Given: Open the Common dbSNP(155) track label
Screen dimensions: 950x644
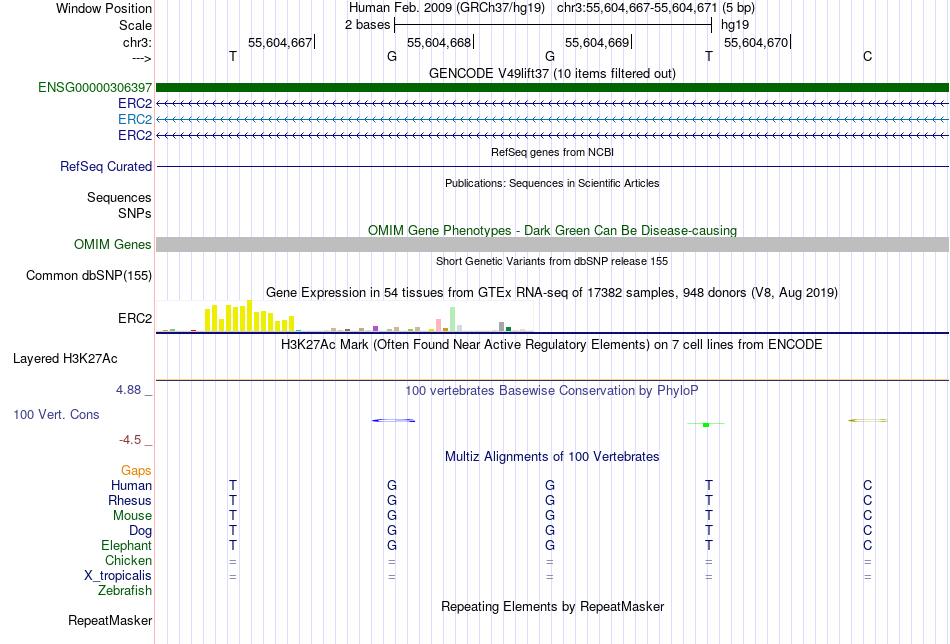Looking at the screenshot, I should point(89,276).
